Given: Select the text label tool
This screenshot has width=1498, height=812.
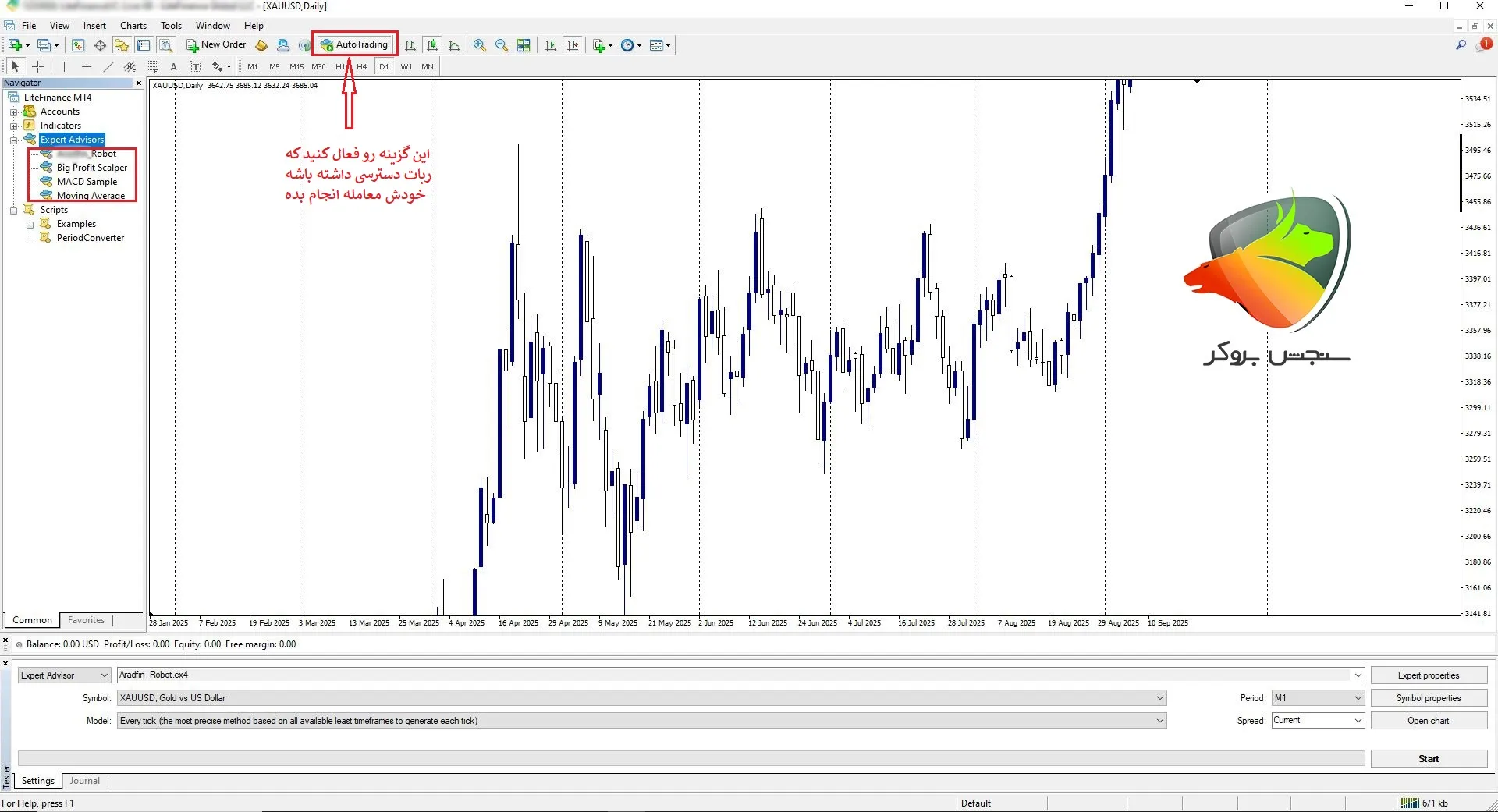Looking at the screenshot, I should point(173,66).
